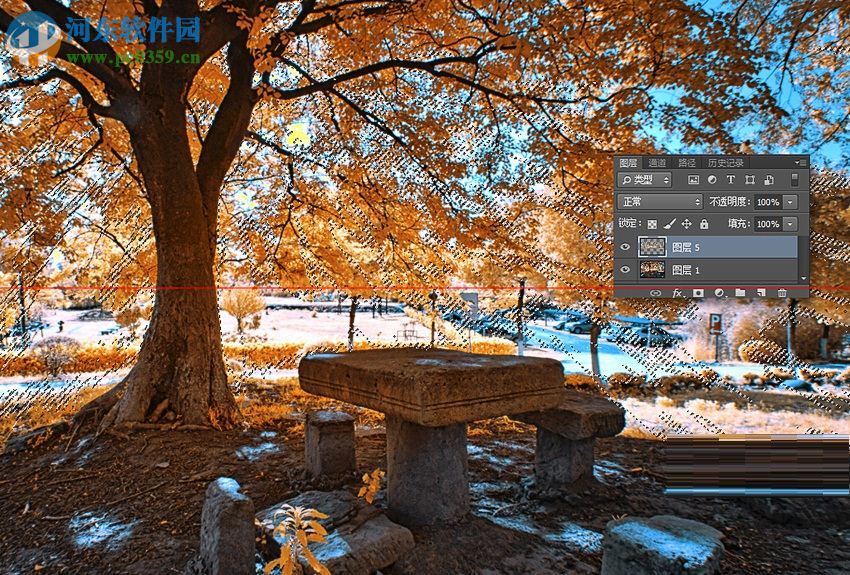Open the 填充 fill slider arrow
850x575 pixels.
[790, 224]
